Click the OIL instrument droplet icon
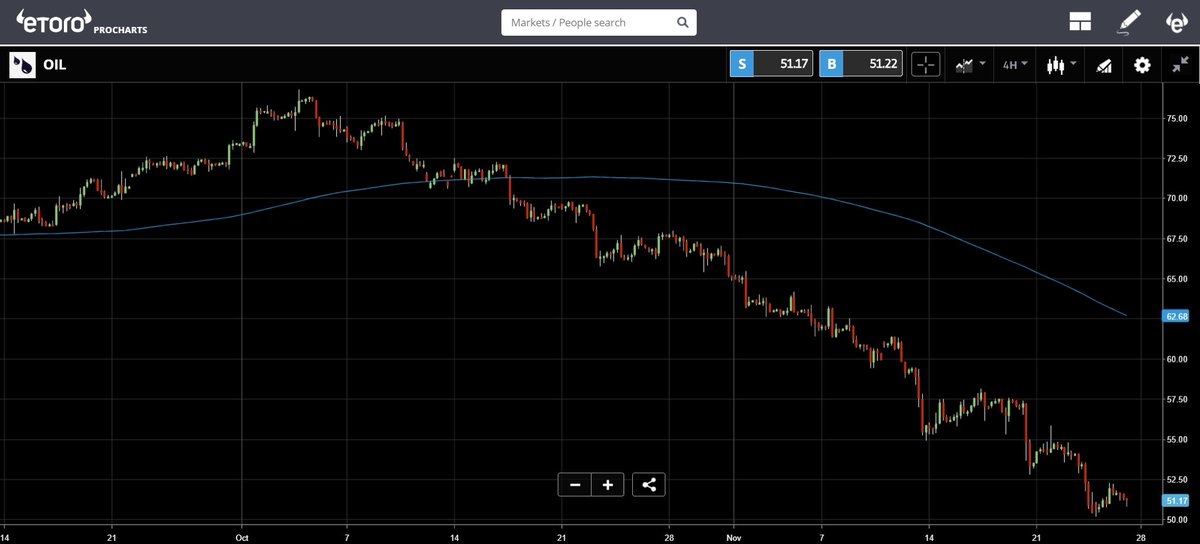 pos(22,65)
